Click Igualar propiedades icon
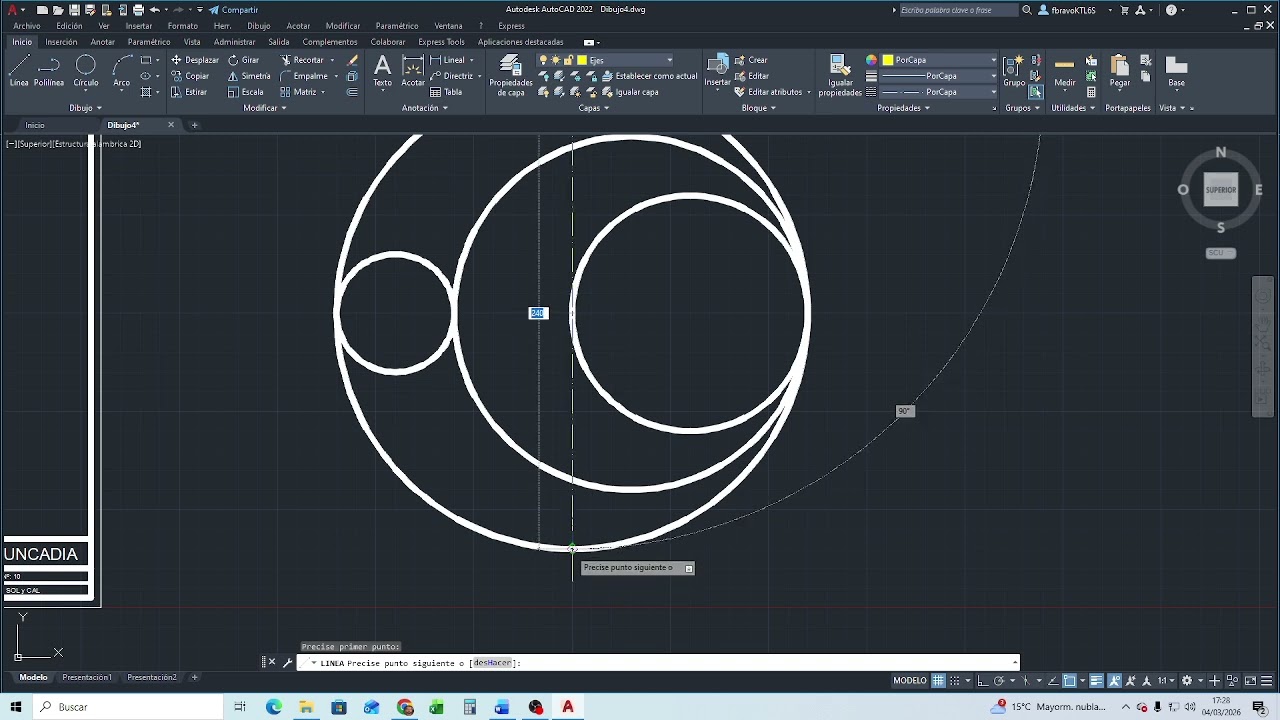1280x720 pixels. 840,75
